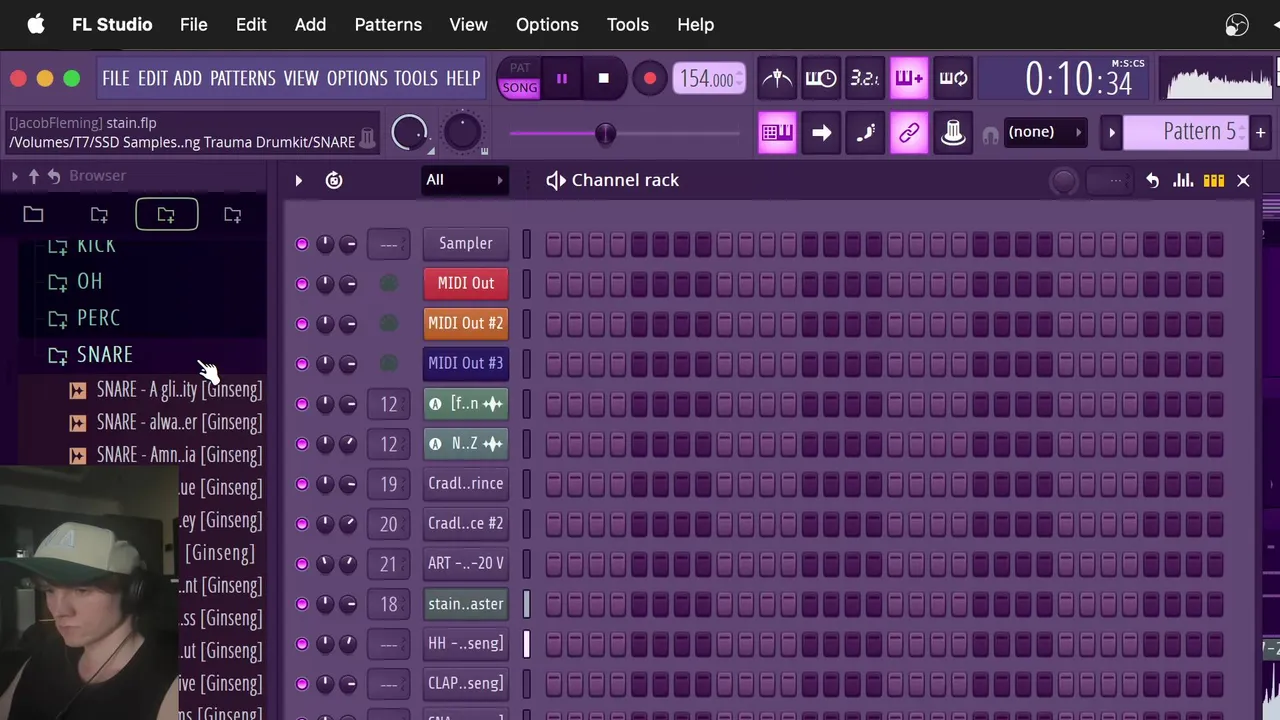Toggle blend recording overdub icon

pyautogui.click(x=909, y=78)
